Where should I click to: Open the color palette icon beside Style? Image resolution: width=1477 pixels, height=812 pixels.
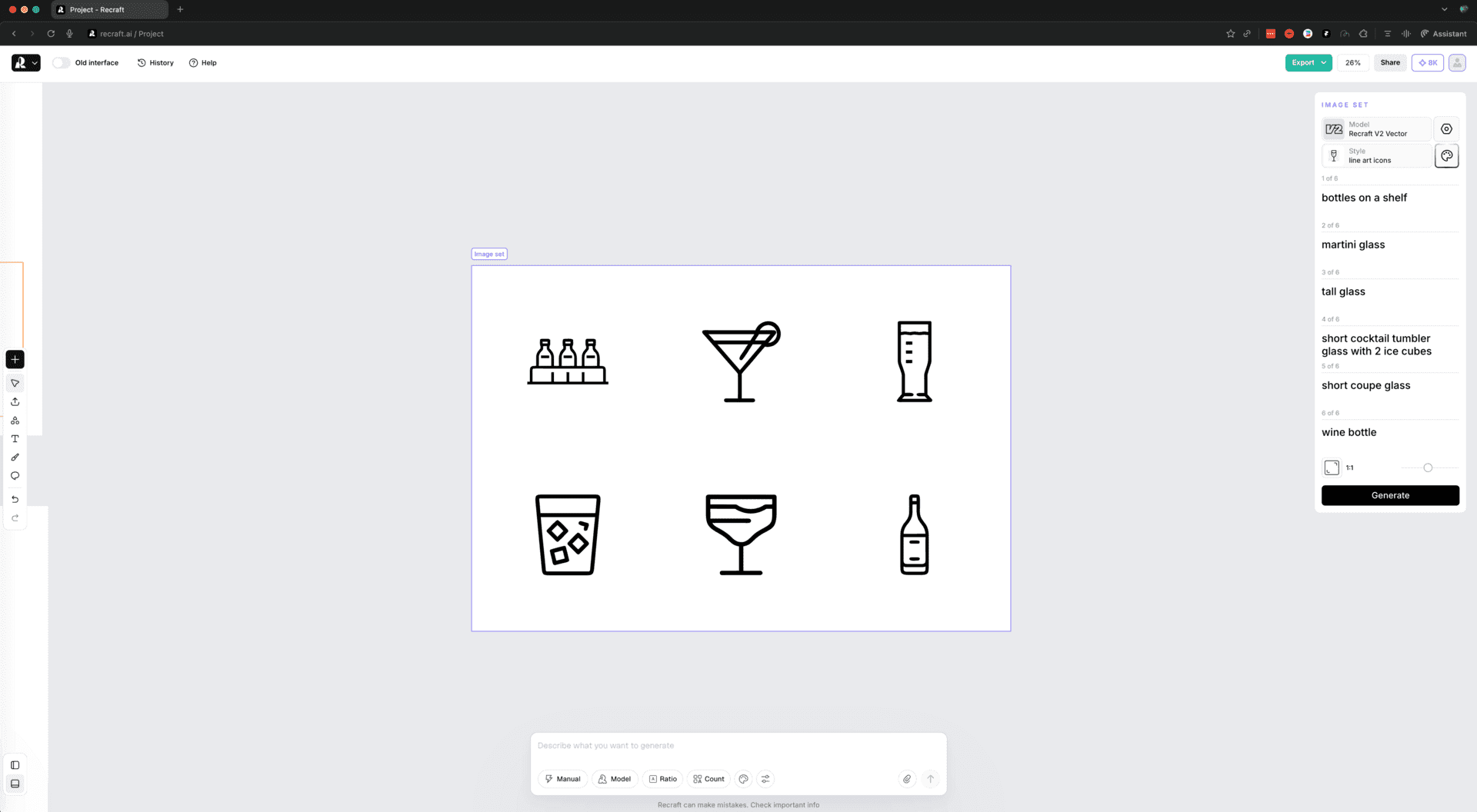coord(1446,156)
